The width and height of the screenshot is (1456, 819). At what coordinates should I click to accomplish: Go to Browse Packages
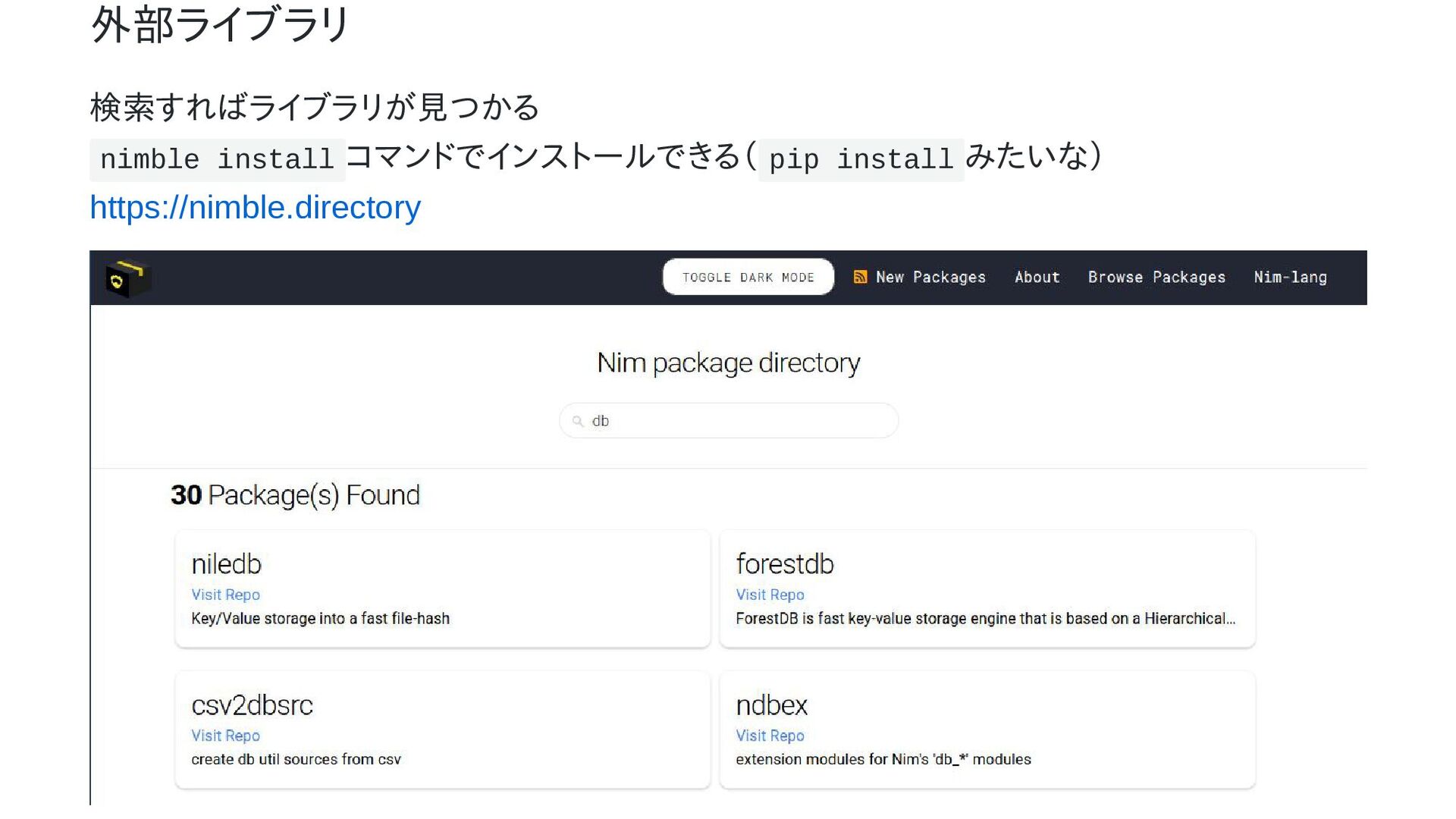1156,278
